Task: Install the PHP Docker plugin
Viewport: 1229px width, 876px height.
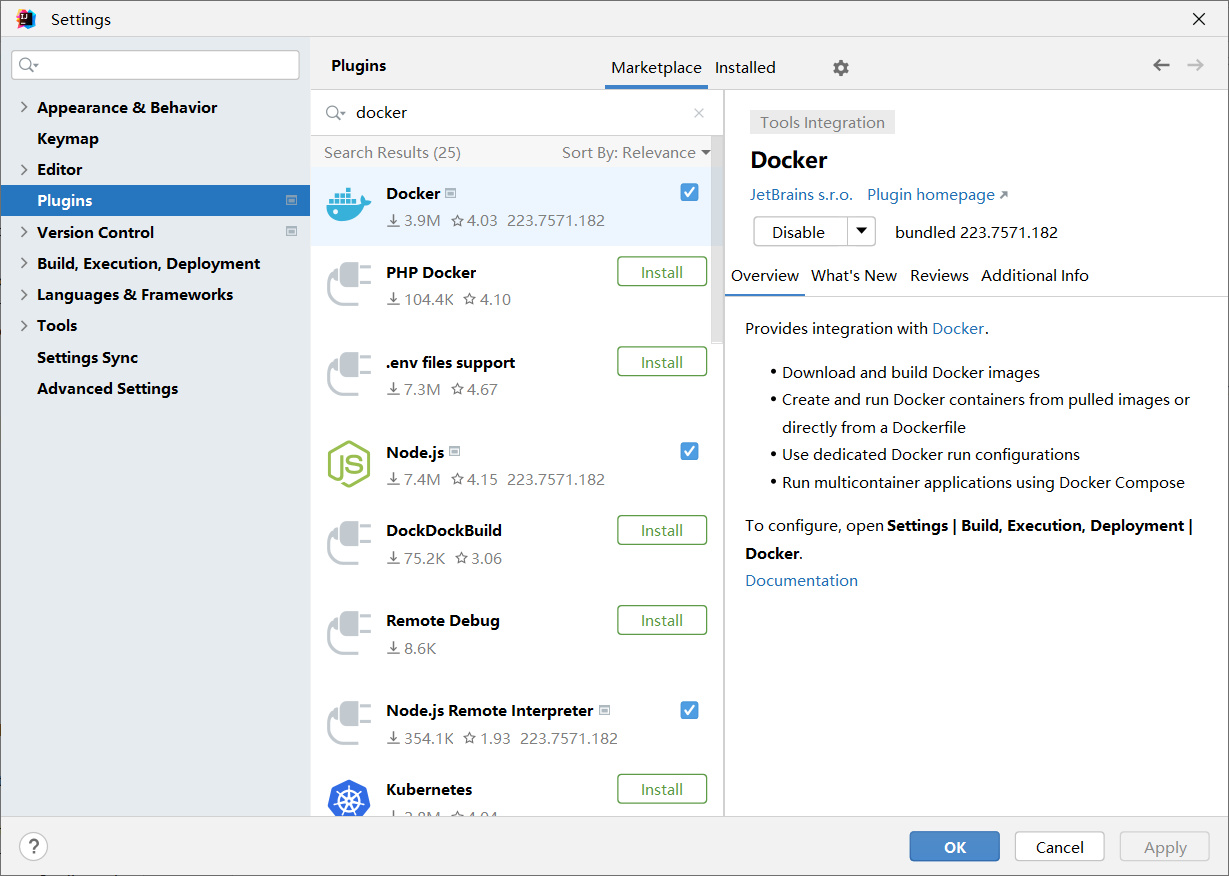Action: (x=662, y=272)
